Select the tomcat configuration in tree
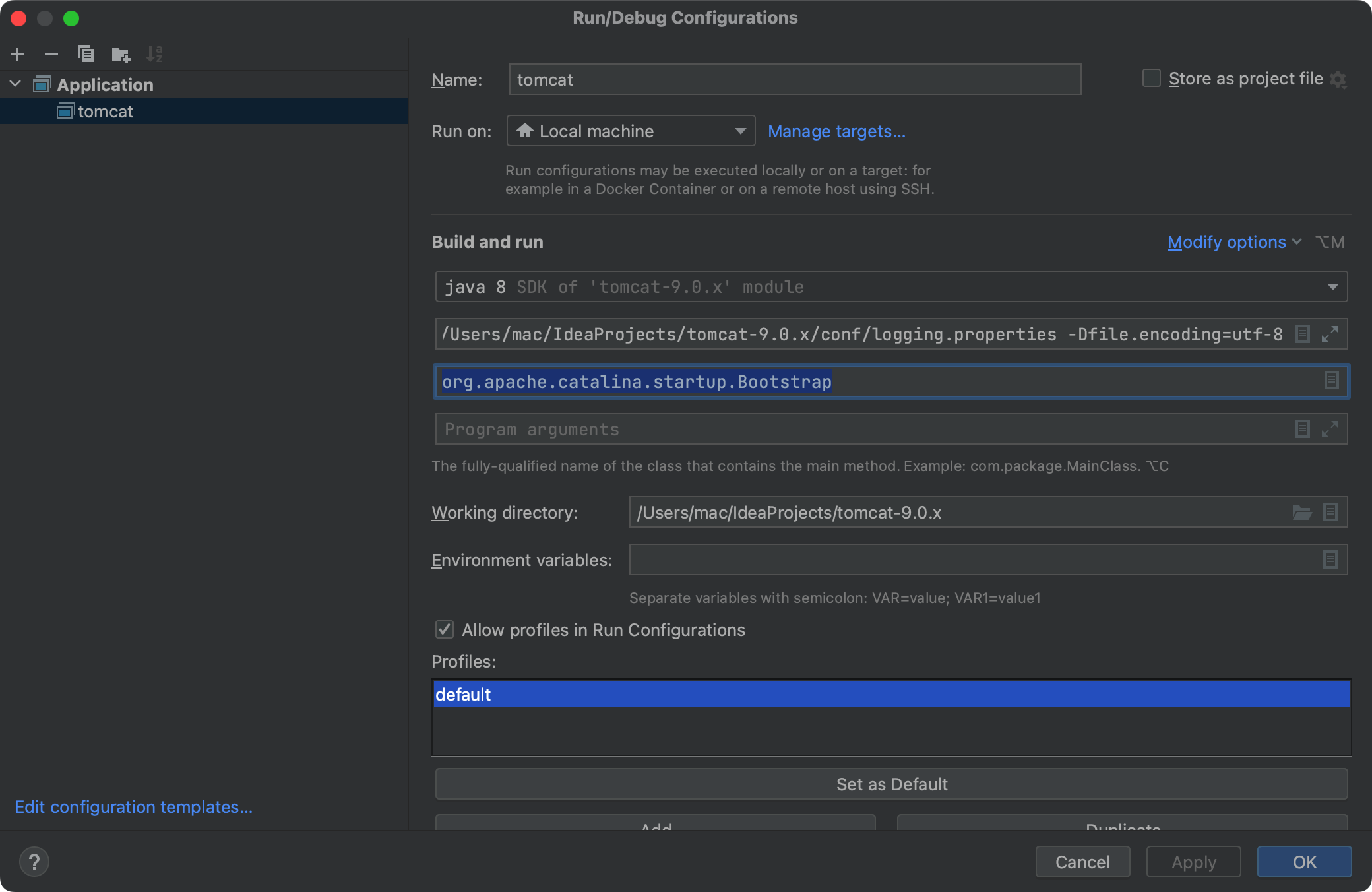The image size is (1372, 892). [x=106, y=111]
